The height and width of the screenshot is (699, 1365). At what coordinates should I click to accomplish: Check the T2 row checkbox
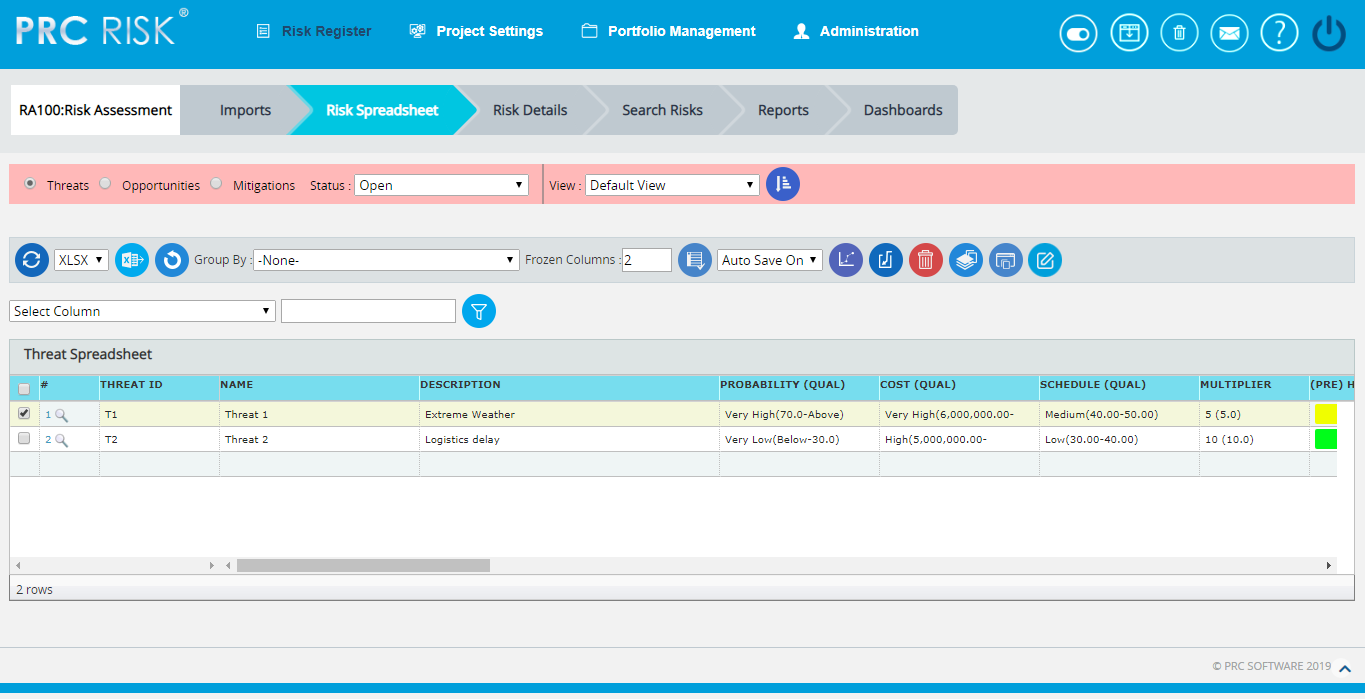pos(24,438)
